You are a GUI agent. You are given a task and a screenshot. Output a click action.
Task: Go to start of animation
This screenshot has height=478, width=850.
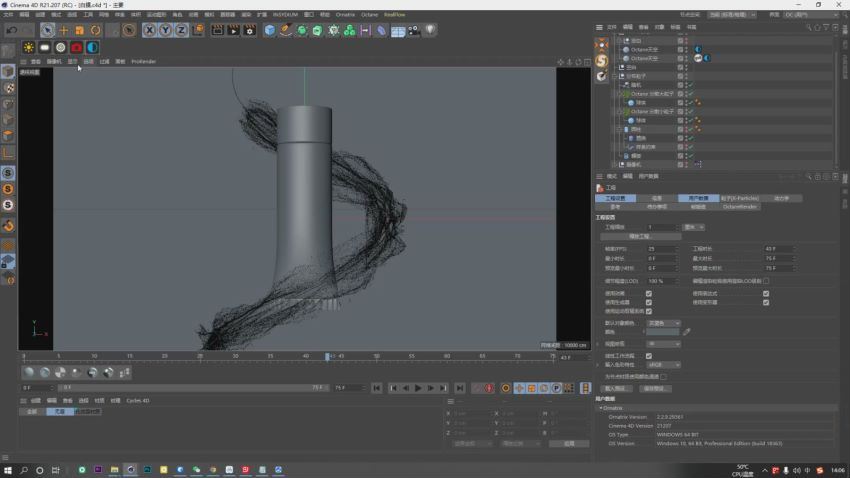[x=377, y=388]
